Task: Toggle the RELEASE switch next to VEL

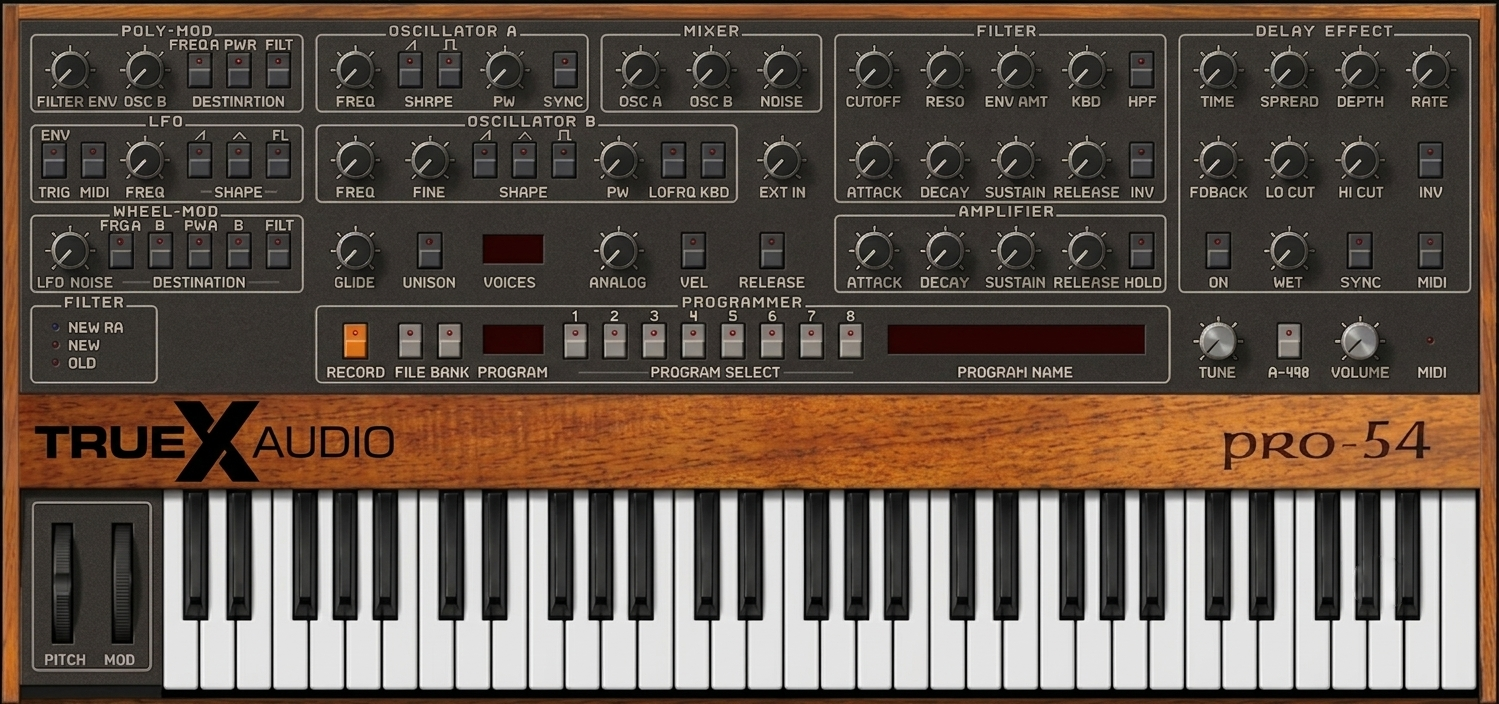Action: click(x=771, y=250)
